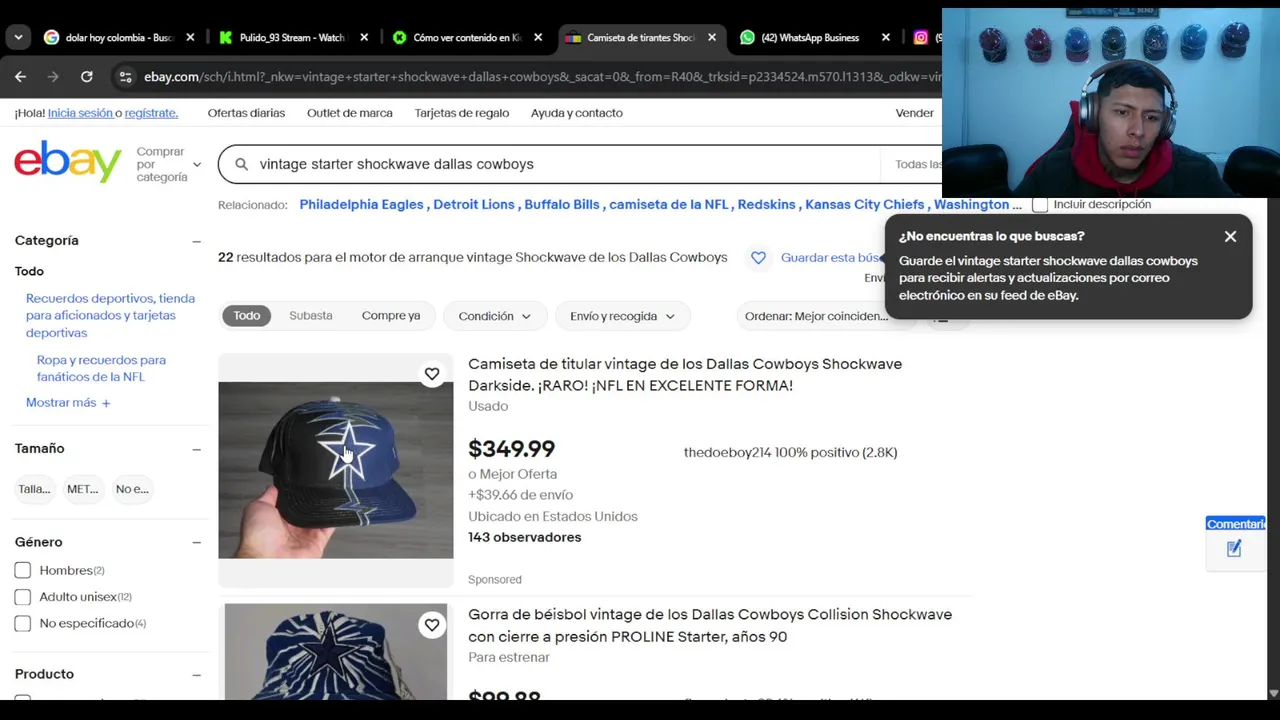Close the WhatsApp Business tab
Image resolution: width=1280 pixels, height=720 pixels.
coord(886,37)
